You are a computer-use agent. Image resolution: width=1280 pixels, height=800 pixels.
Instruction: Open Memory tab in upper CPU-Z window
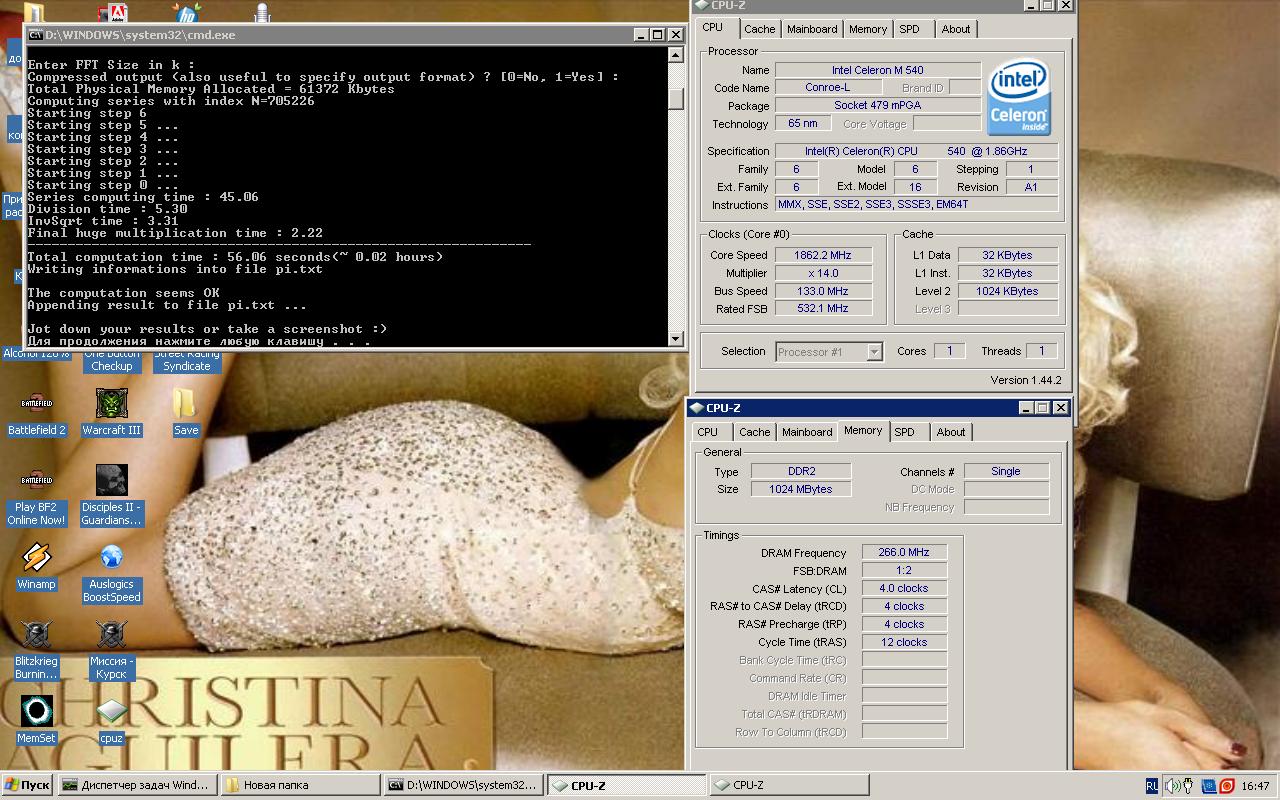[x=868, y=29]
